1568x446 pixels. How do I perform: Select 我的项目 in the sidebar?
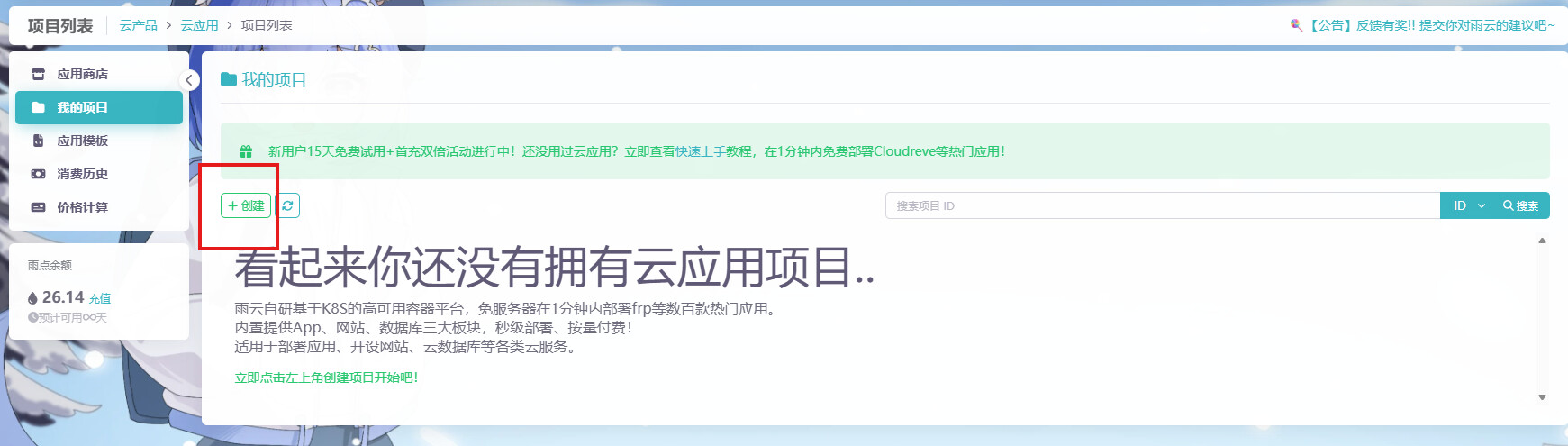pyautogui.click(x=82, y=107)
